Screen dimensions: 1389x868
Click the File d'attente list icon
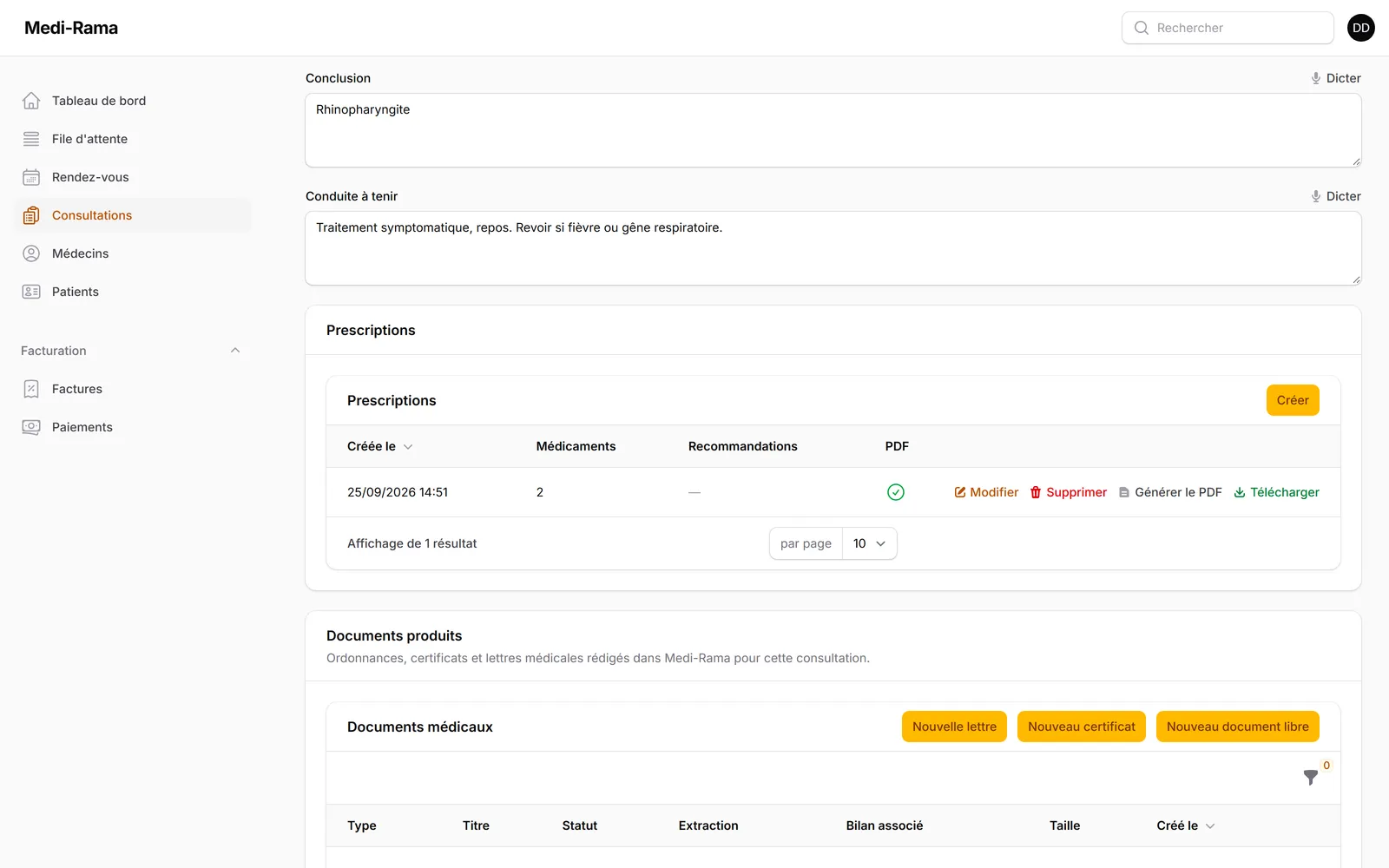31,139
